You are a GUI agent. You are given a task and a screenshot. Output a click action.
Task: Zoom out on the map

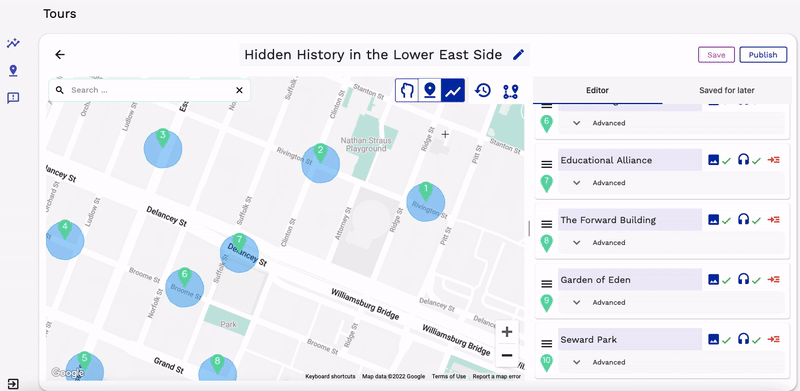pyautogui.click(x=507, y=355)
